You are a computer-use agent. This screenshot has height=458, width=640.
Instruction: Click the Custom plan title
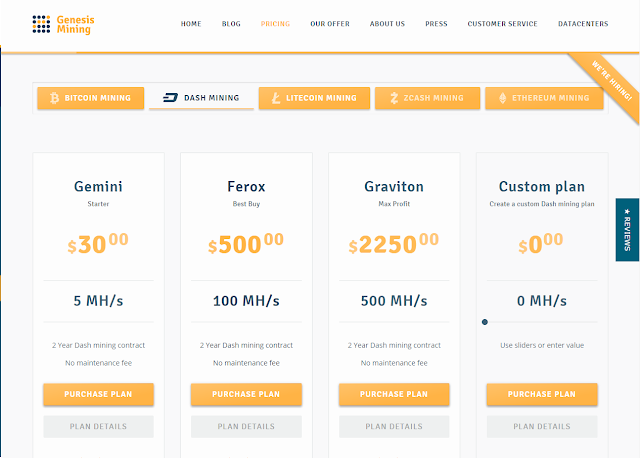pyautogui.click(x=542, y=187)
